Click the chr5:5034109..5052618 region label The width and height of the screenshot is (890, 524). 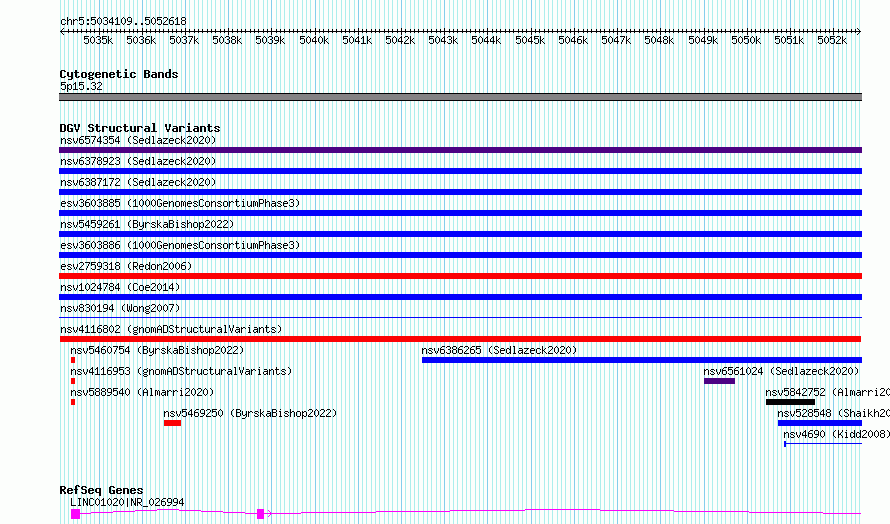[x=123, y=21]
